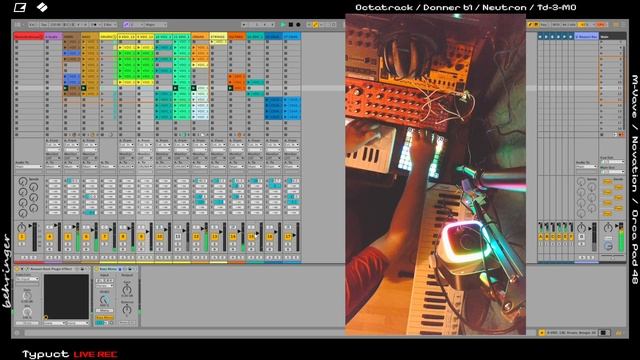Open the first track's Audio To dropdown
Viewport: 640px width, 360px height.
coord(29,167)
